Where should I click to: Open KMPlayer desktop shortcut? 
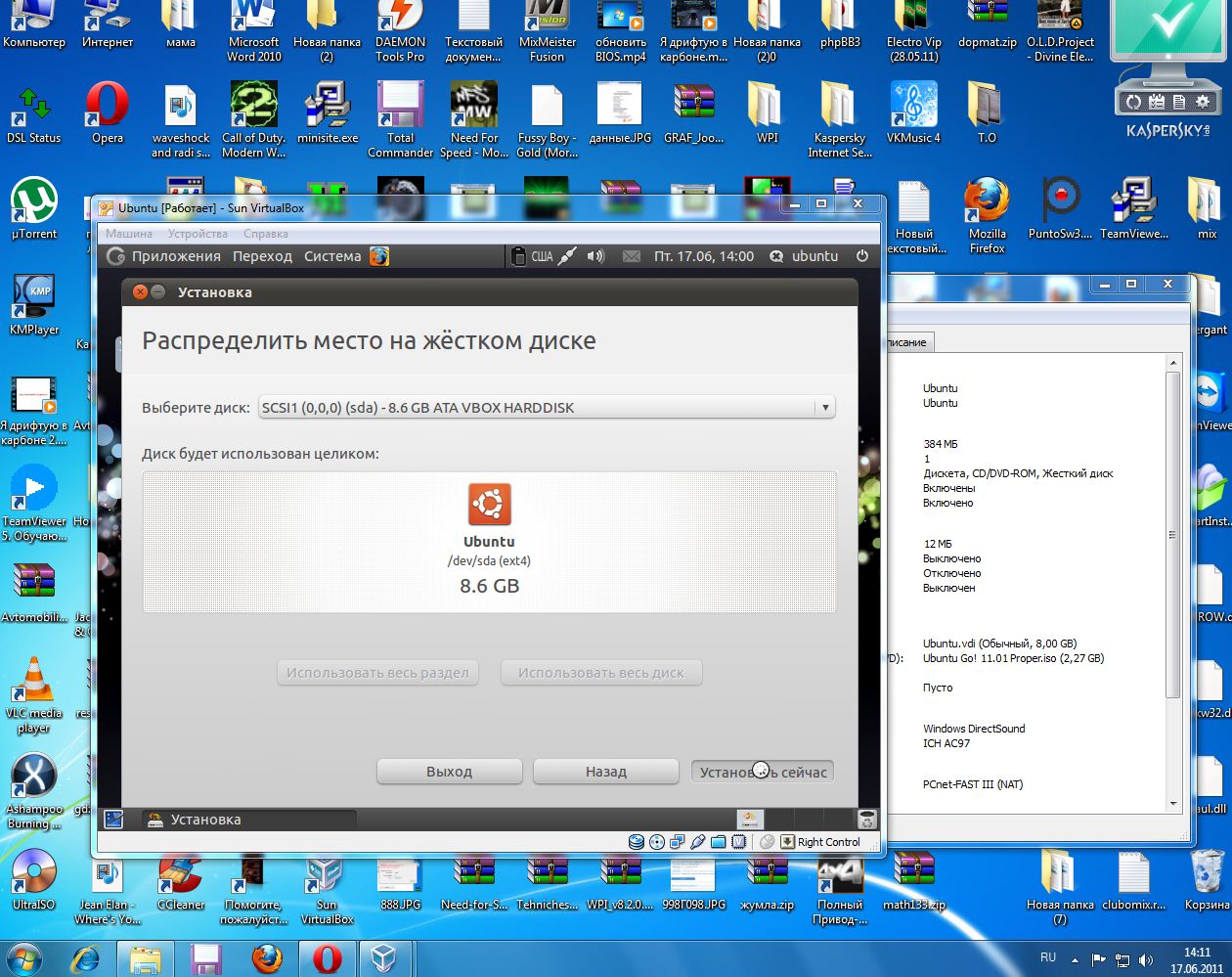click(34, 304)
